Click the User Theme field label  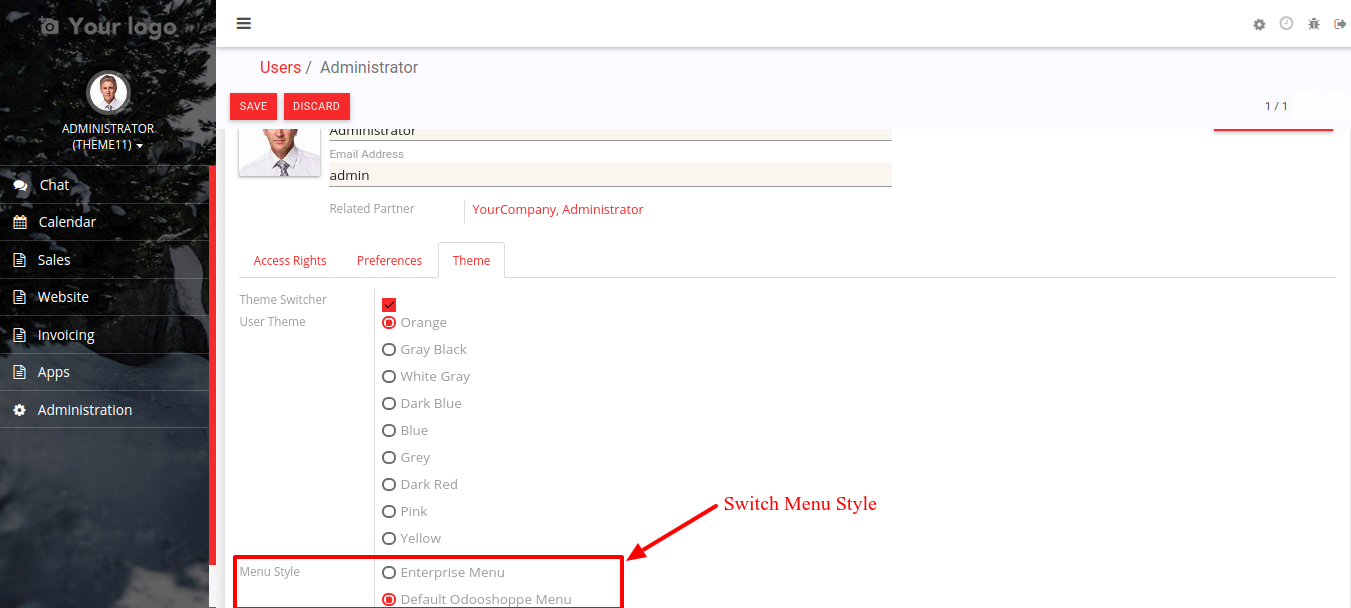click(x=273, y=322)
